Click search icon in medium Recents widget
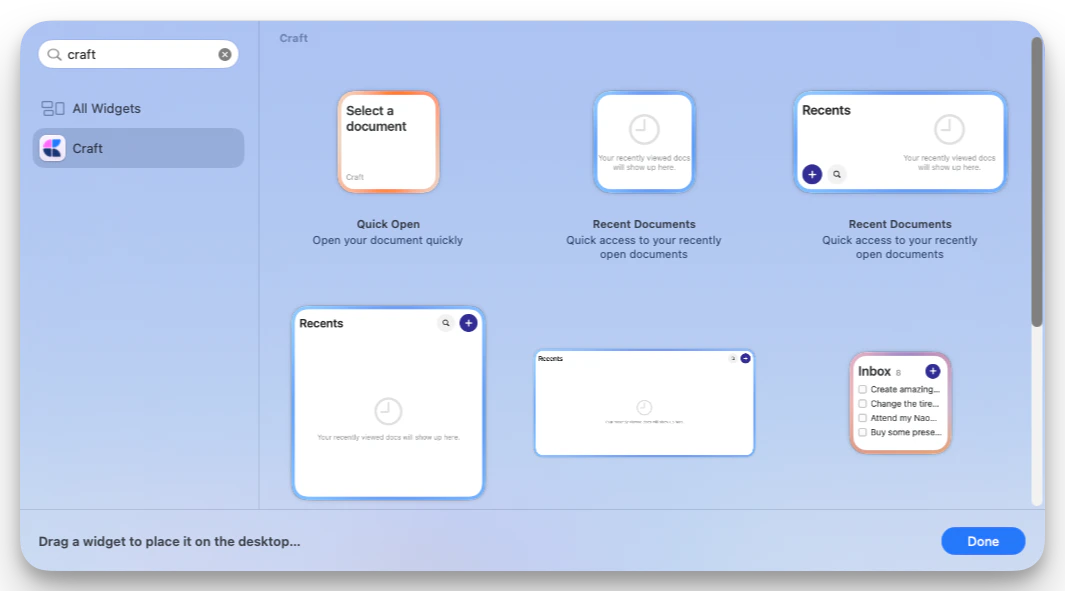This screenshot has width=1065, height=591. [x=837, y=175]
